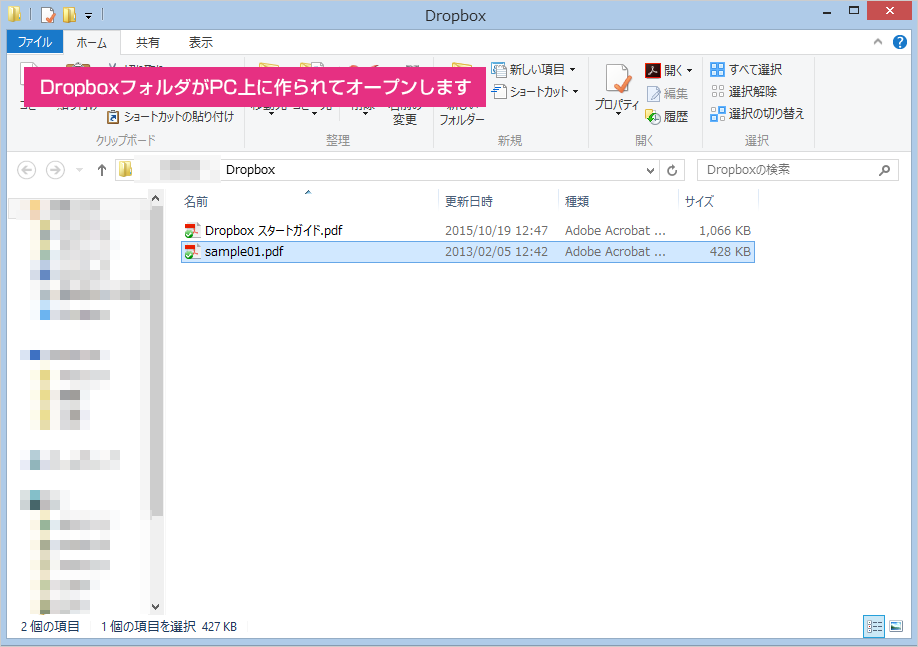
Task: Switch to the 共有 ribbon tab
Action: (x=148, y=43)
